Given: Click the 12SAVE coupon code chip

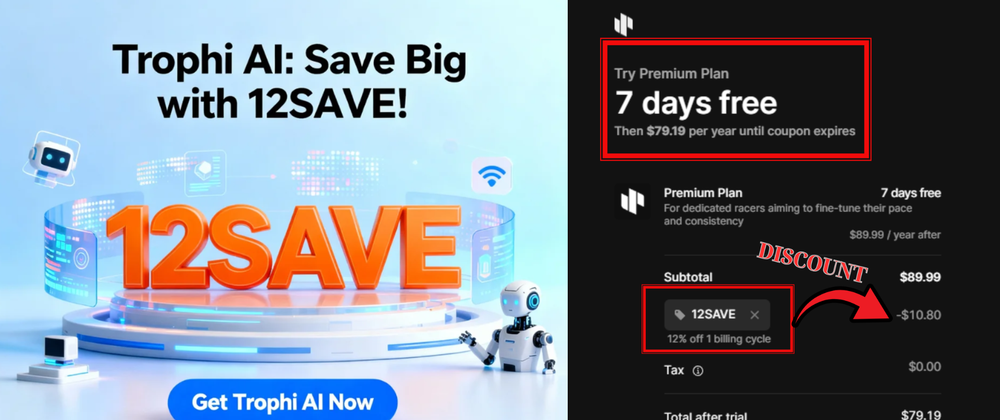Looking at the screenshot, I should [717, 315].
